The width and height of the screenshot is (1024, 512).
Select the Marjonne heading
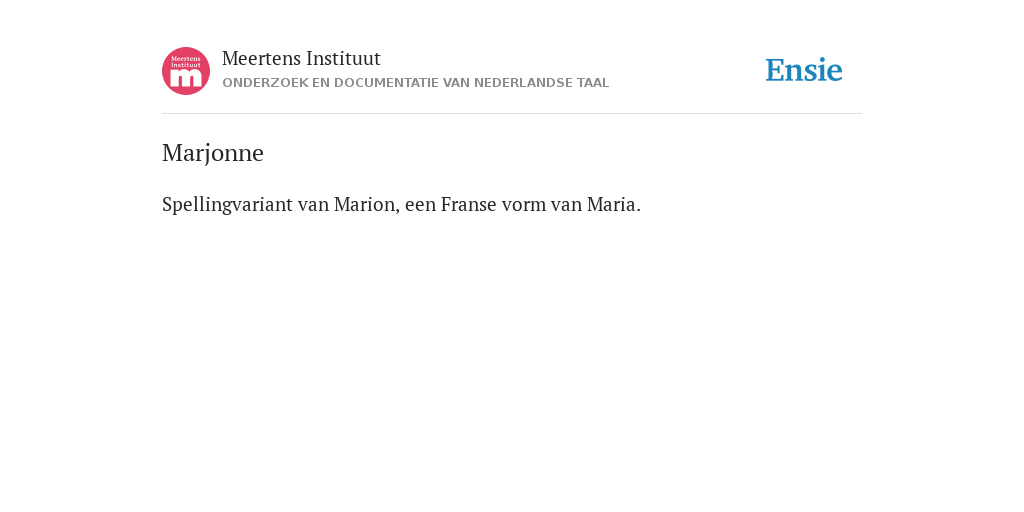coord(213,153)
